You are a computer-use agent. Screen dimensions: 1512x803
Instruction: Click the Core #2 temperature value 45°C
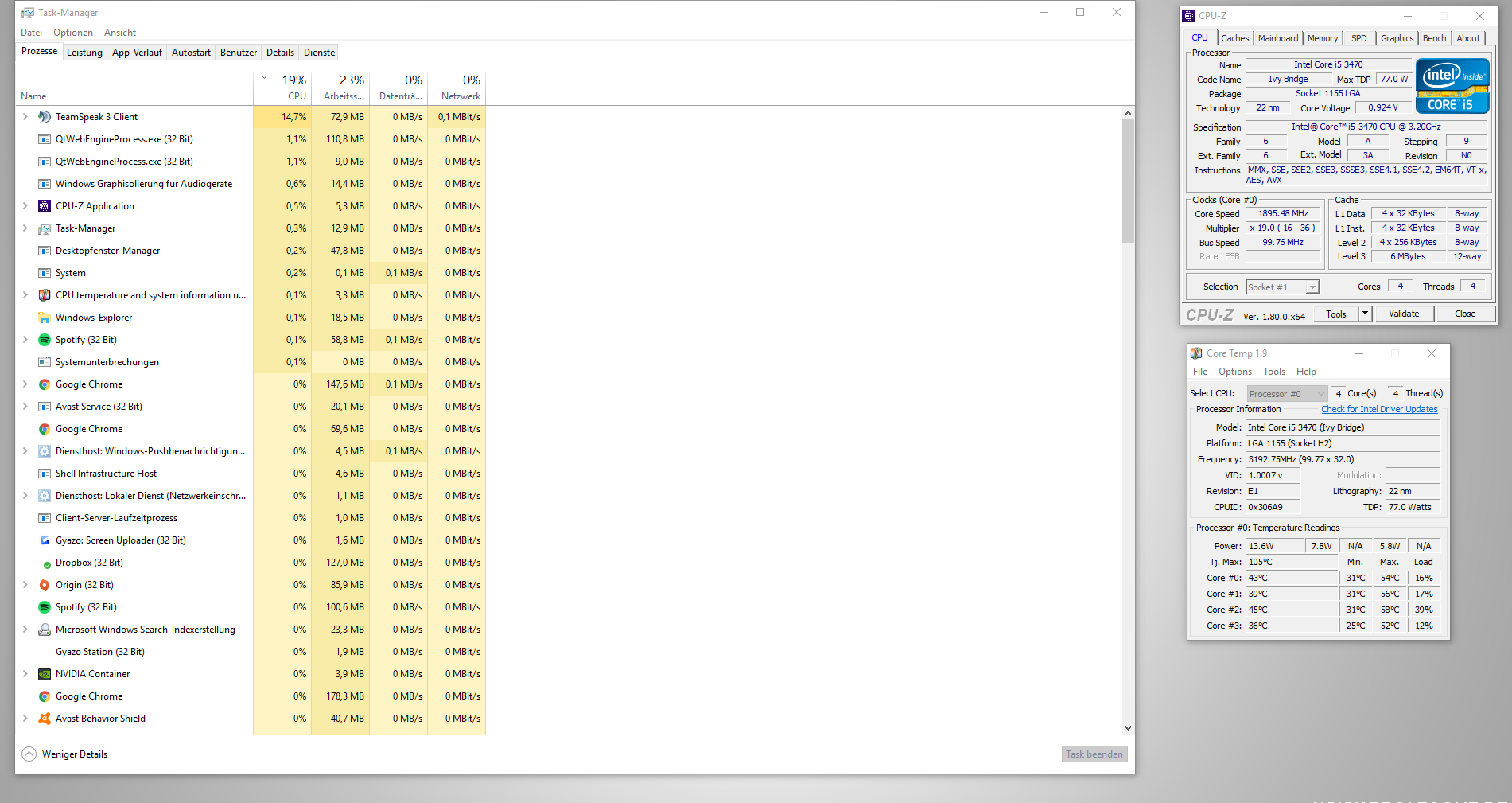1292,610
